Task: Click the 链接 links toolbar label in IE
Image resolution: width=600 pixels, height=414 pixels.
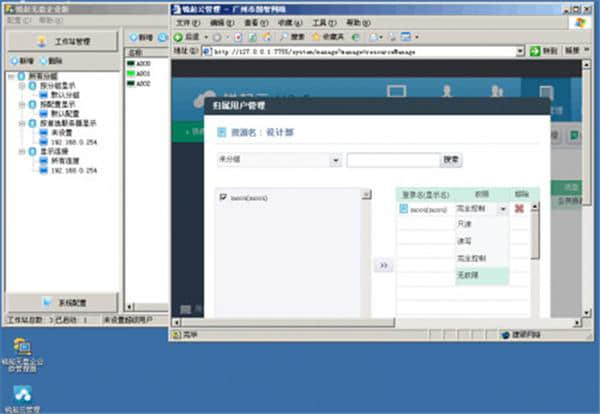Action: pos(572,51)
